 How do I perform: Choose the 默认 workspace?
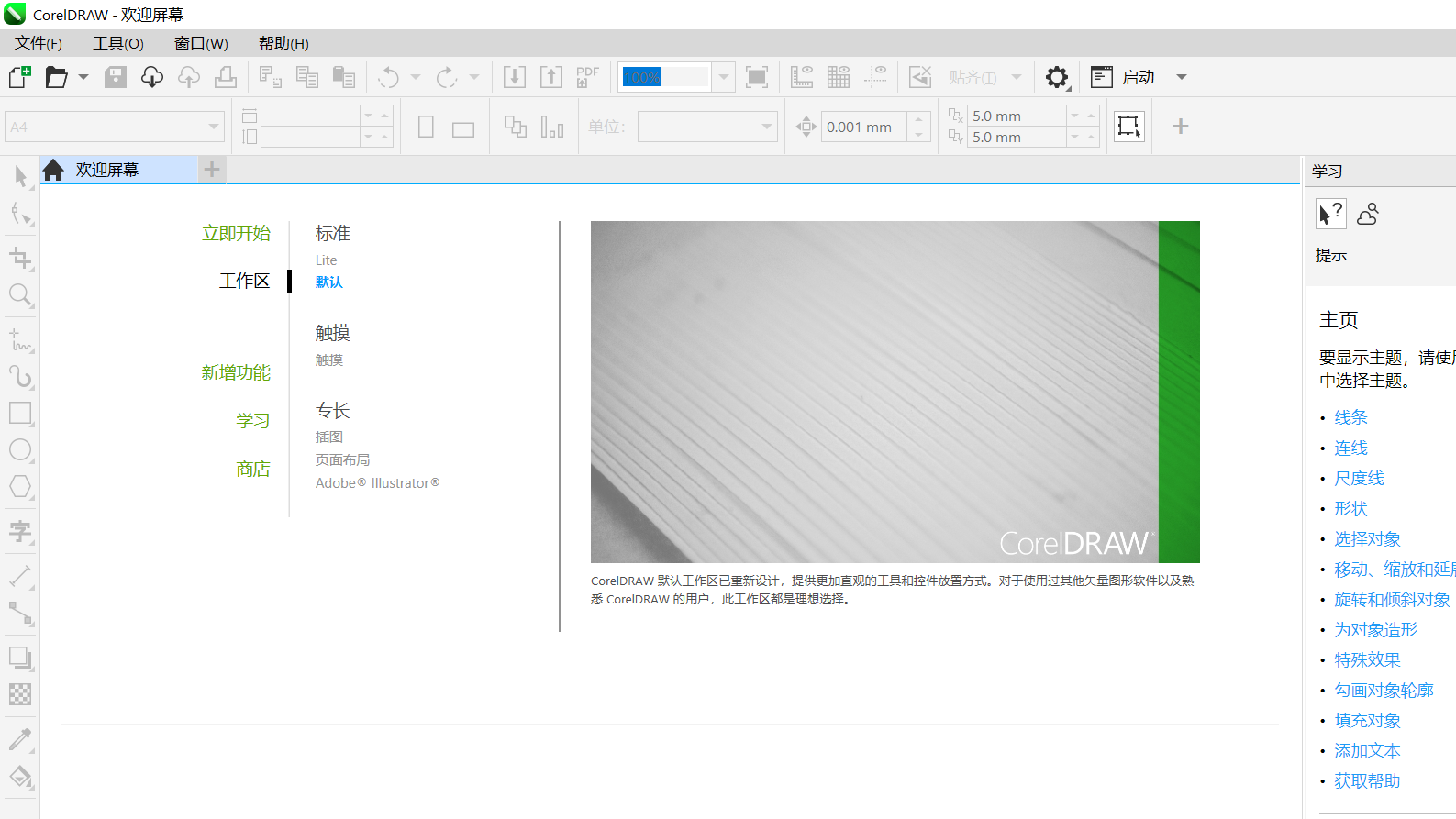coord(328,282)
